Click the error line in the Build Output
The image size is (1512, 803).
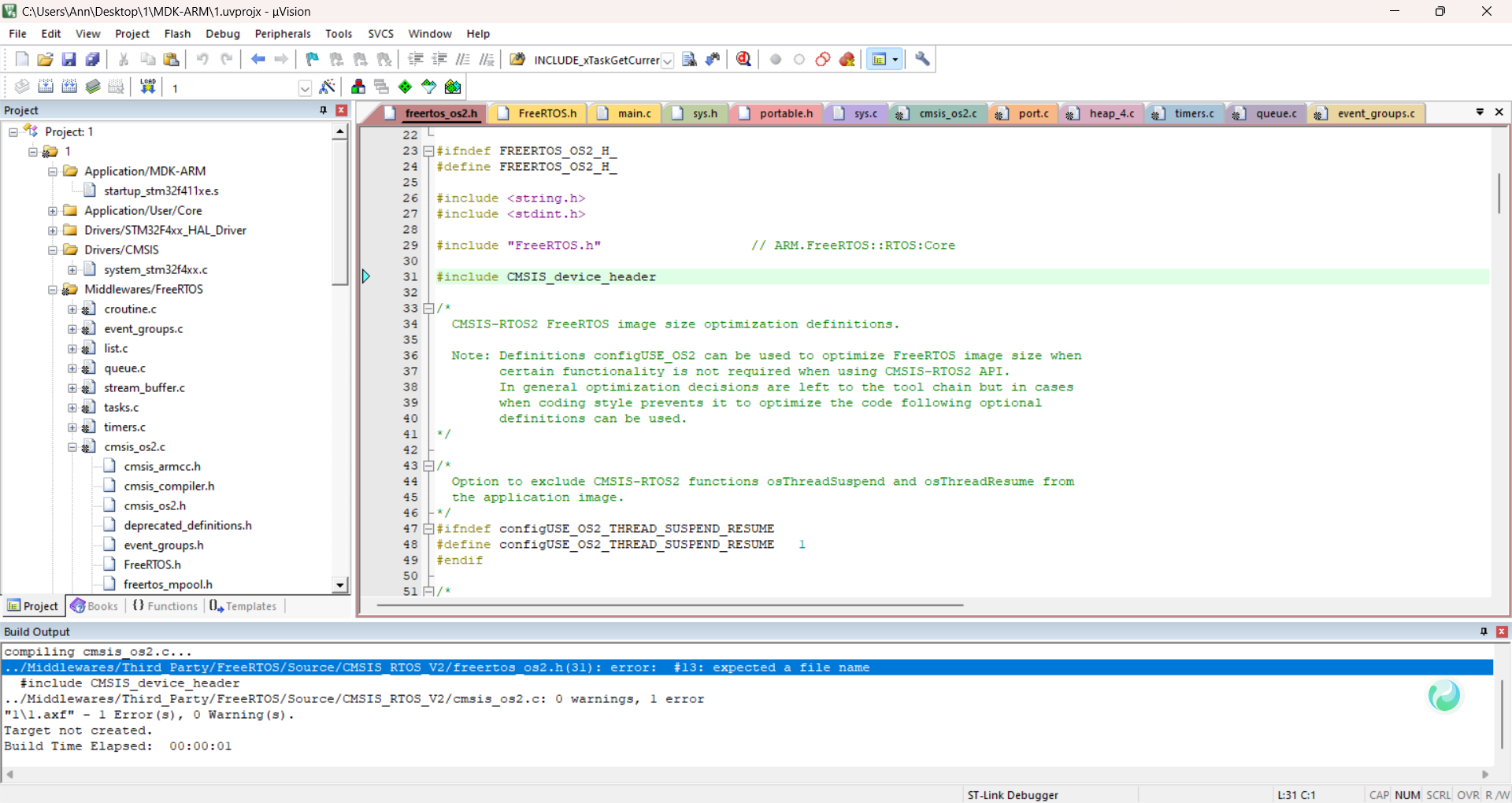pyautogui.click(x=433, y=668)
